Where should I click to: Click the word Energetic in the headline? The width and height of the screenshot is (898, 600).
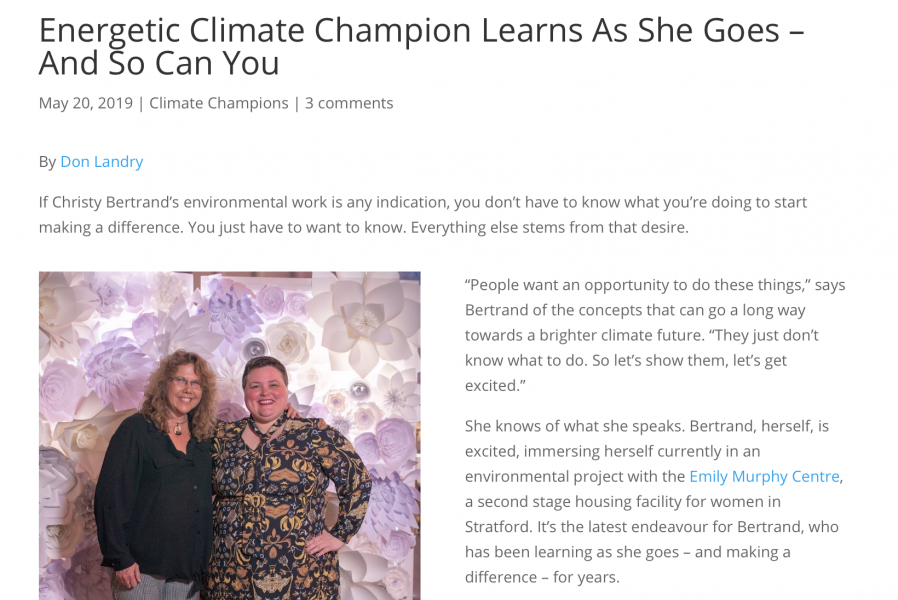point(109,31)
